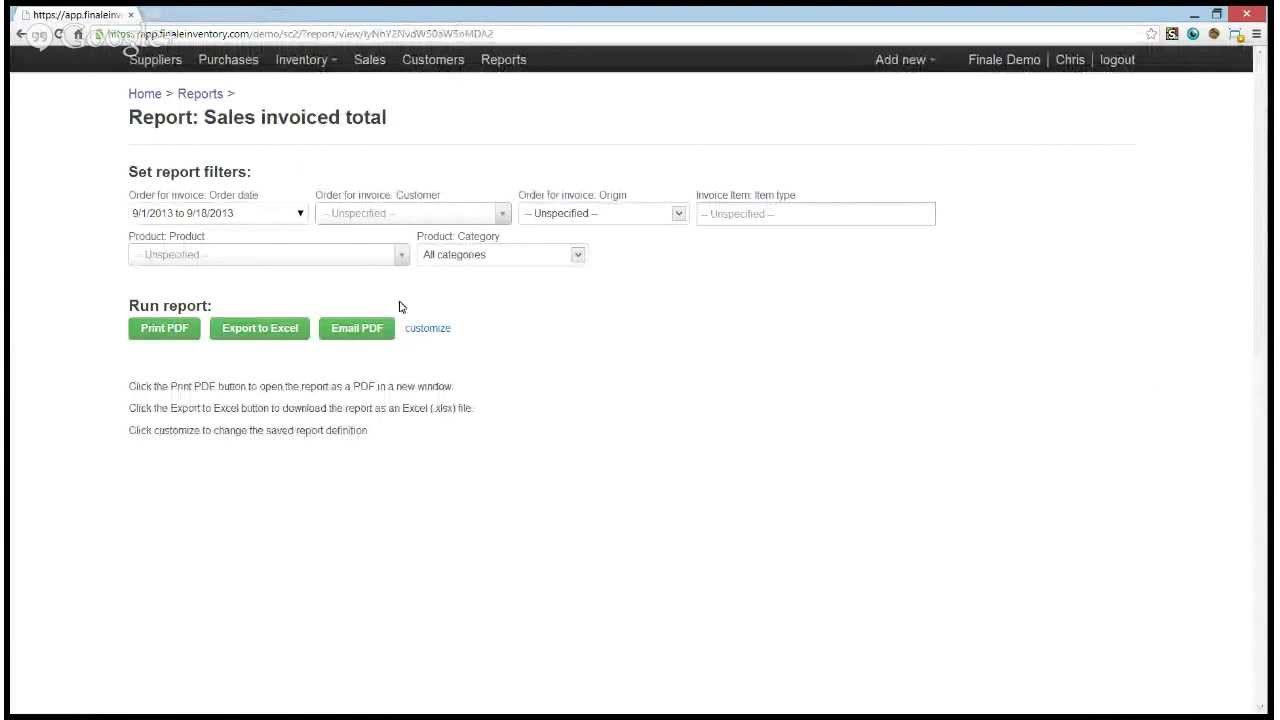
Task: Click the customize saved report instruction sentence
Action: (x=248, y=430)
